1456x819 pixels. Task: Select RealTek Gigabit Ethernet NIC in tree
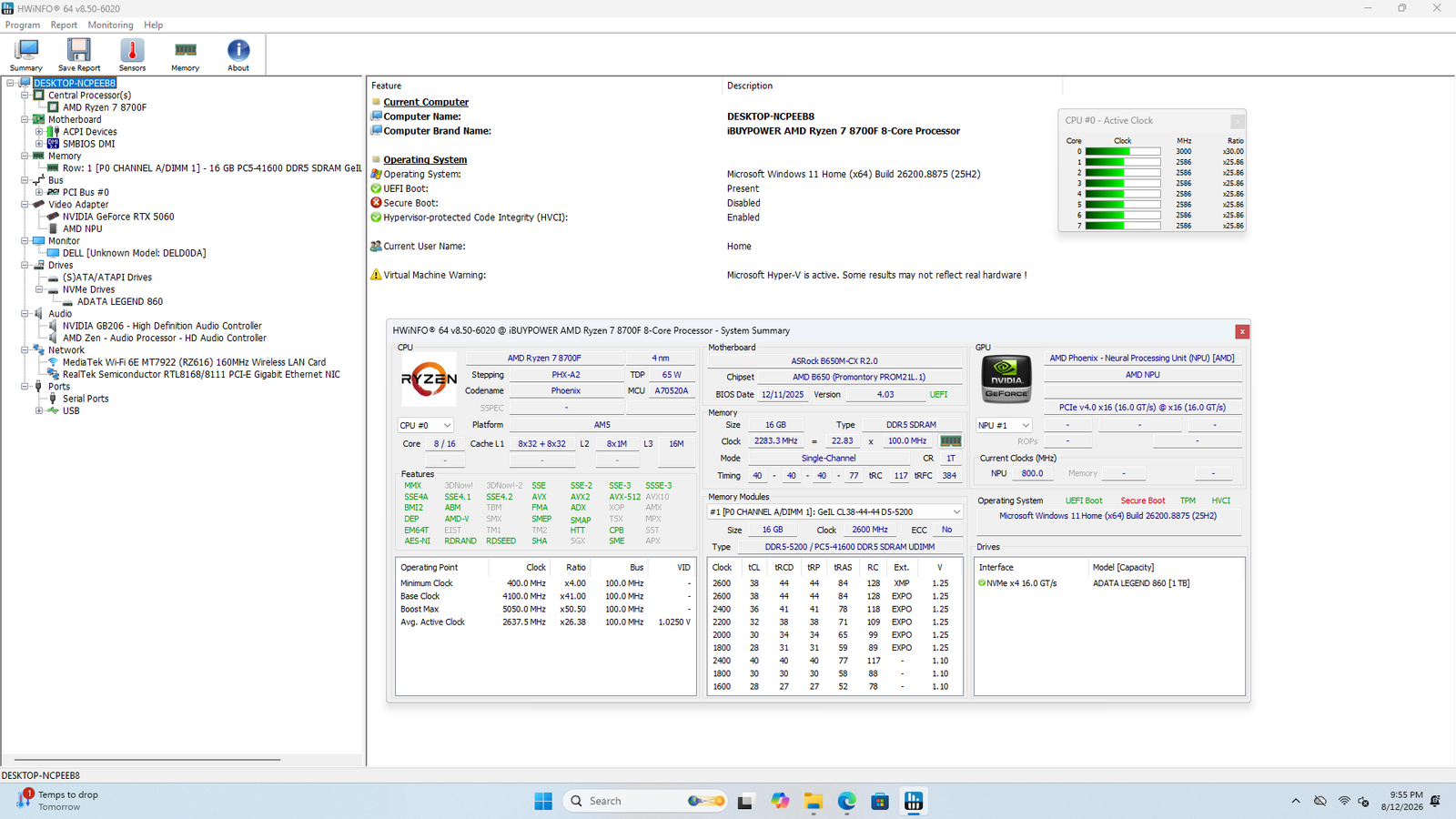point(201,374)
